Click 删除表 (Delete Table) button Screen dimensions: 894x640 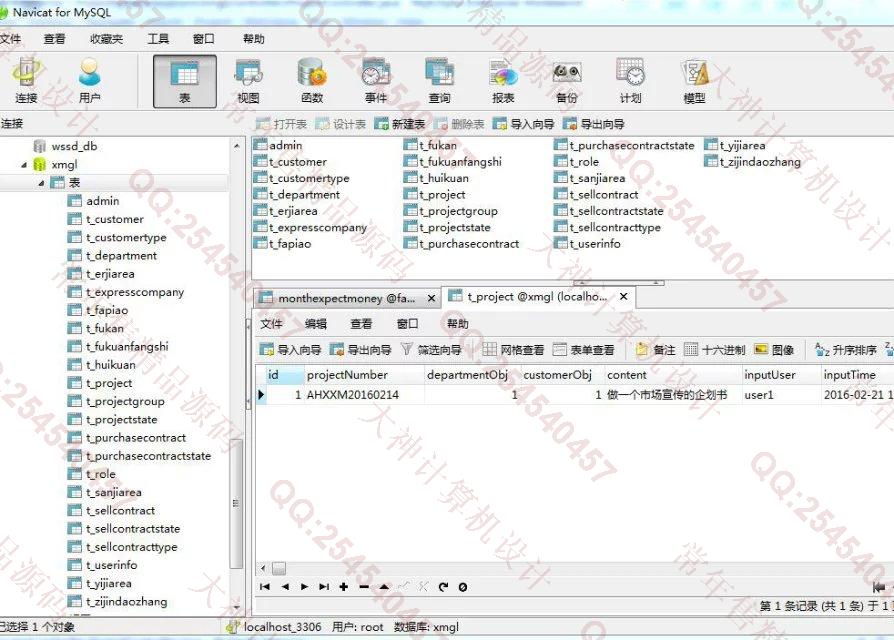[459, 124]
